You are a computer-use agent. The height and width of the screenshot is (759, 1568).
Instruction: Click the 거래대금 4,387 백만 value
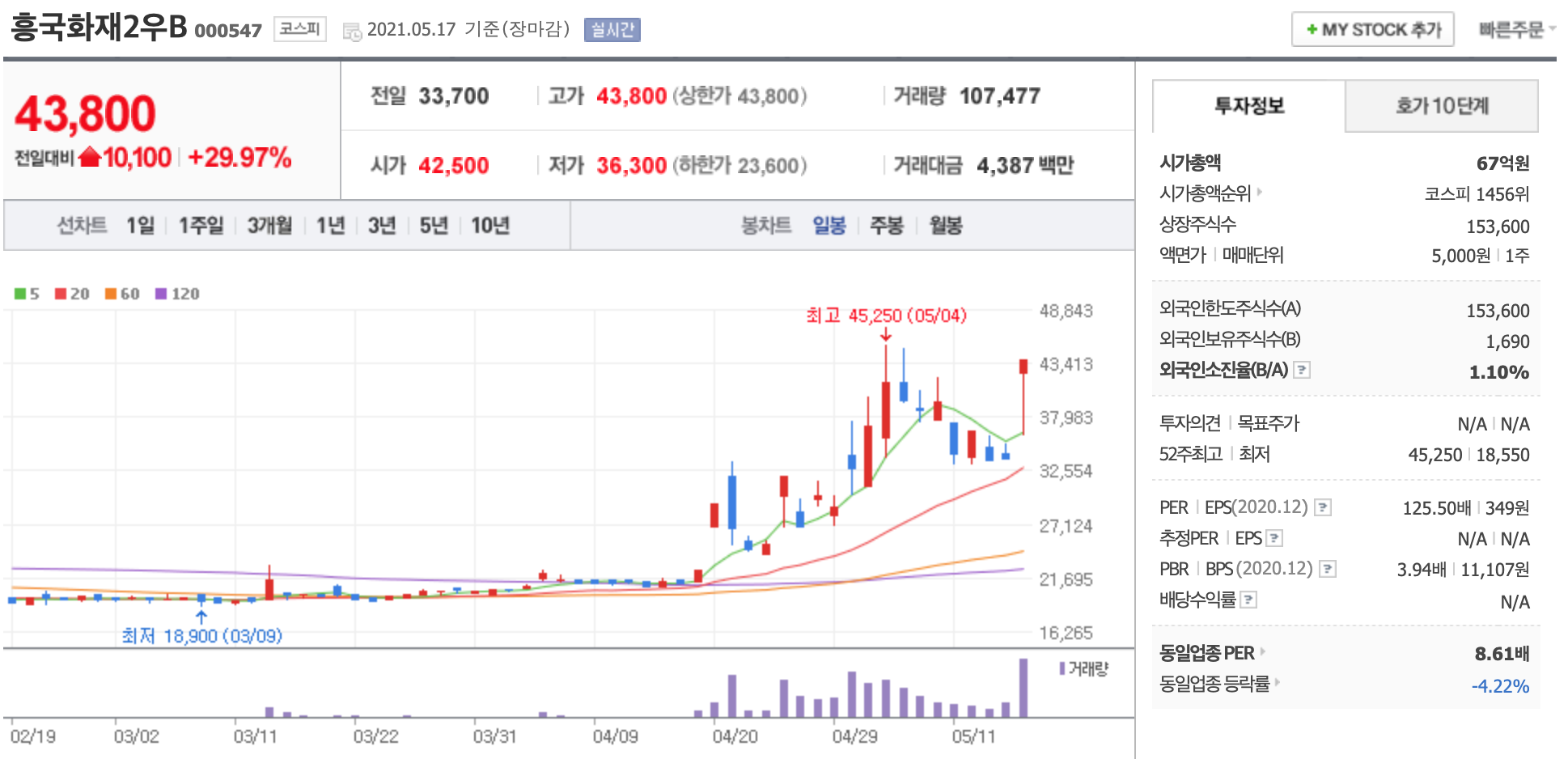tap(1025, 166)
